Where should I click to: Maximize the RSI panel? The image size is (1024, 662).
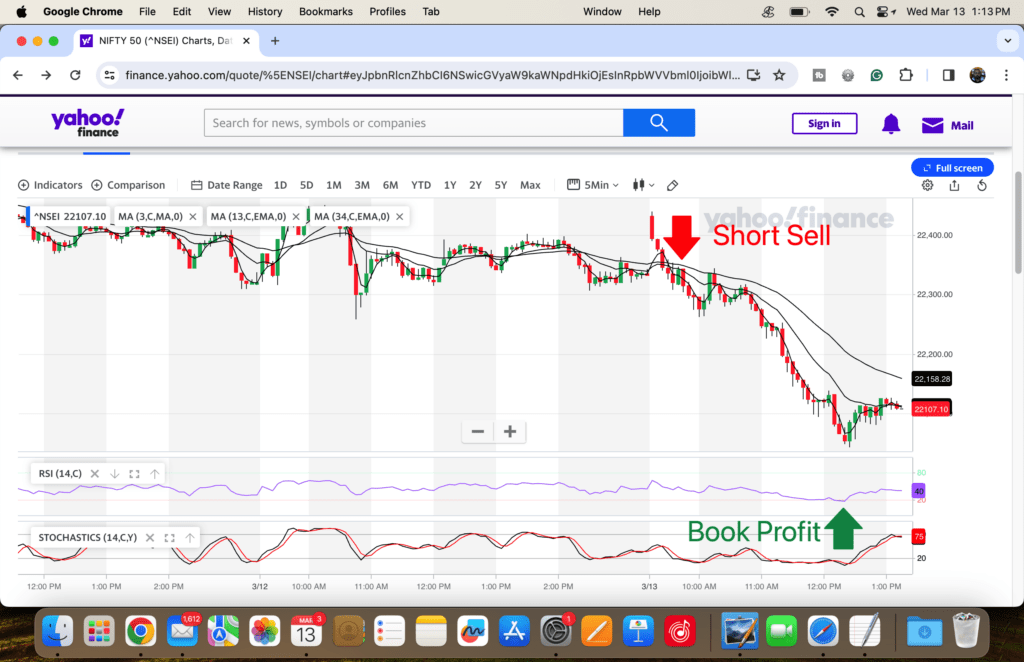[x=135, y=474]
